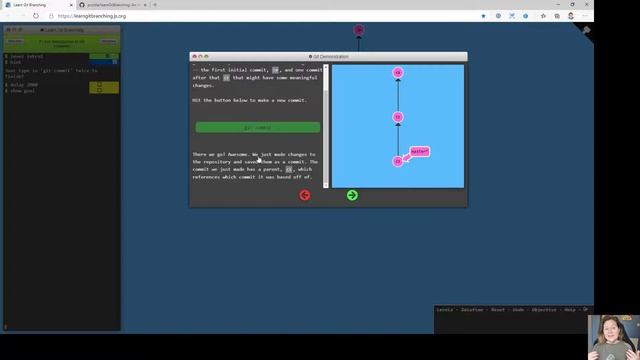
Task: Click the right button in green terminal header
Action: point(109,41)
